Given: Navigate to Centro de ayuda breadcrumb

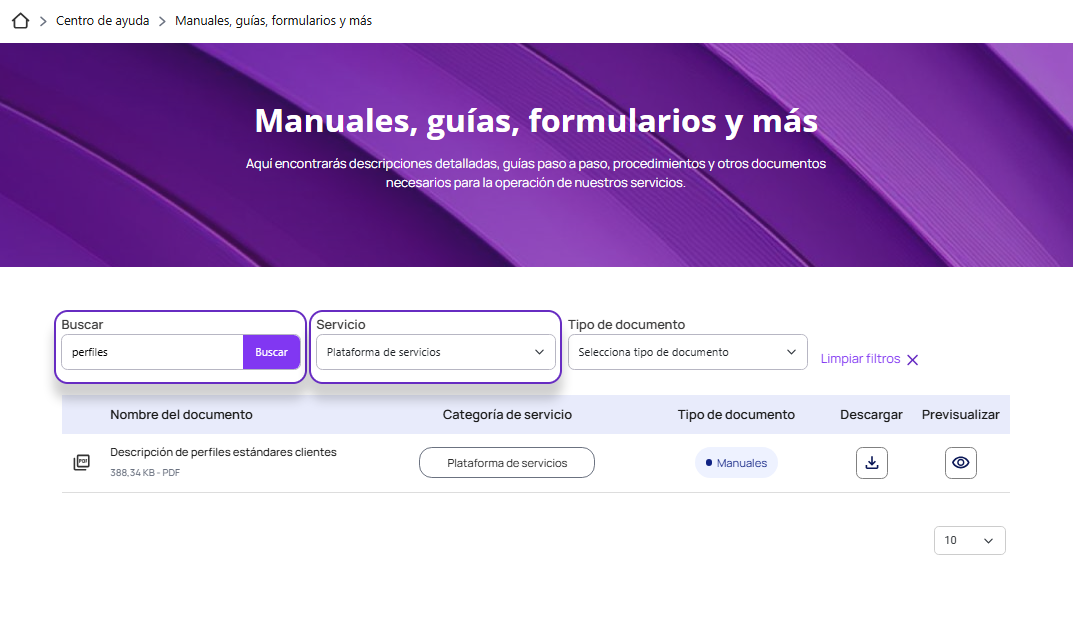Looking at the screenshot, I should click(103, 19).
